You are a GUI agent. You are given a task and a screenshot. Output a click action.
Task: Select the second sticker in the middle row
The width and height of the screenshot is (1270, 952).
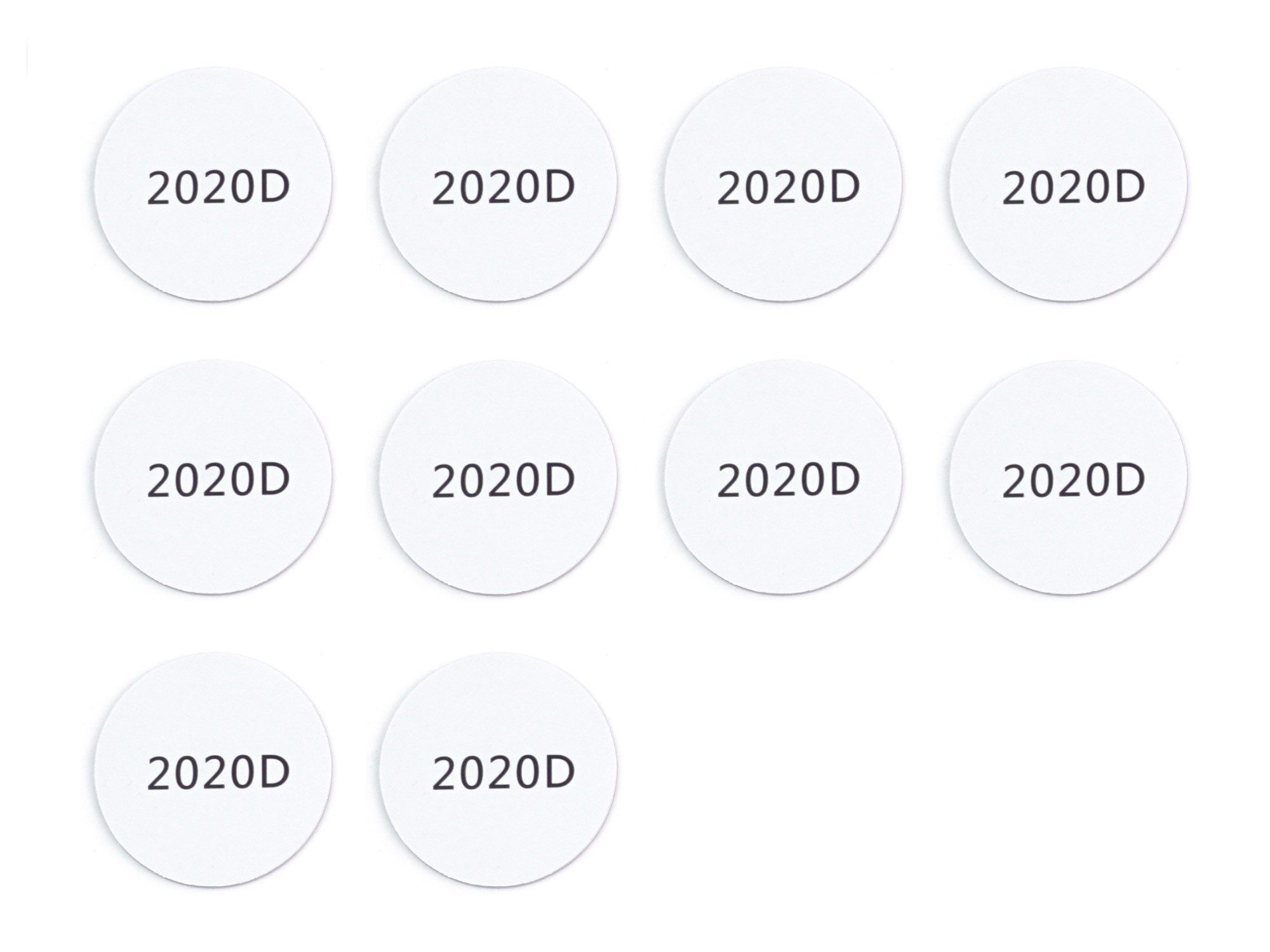point(498,477)
